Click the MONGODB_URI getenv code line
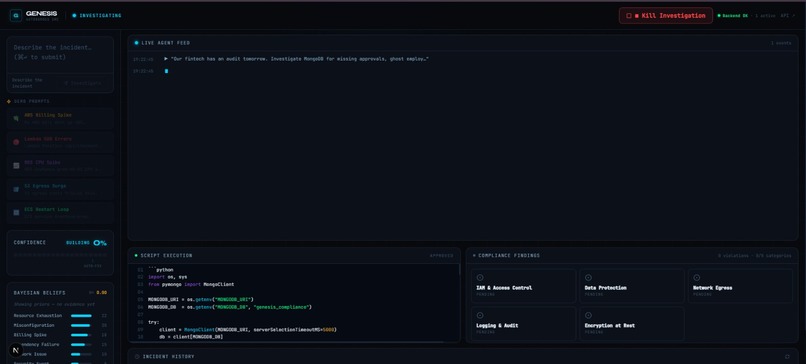This screenshot has width=806, height=364. pos(201,299)
